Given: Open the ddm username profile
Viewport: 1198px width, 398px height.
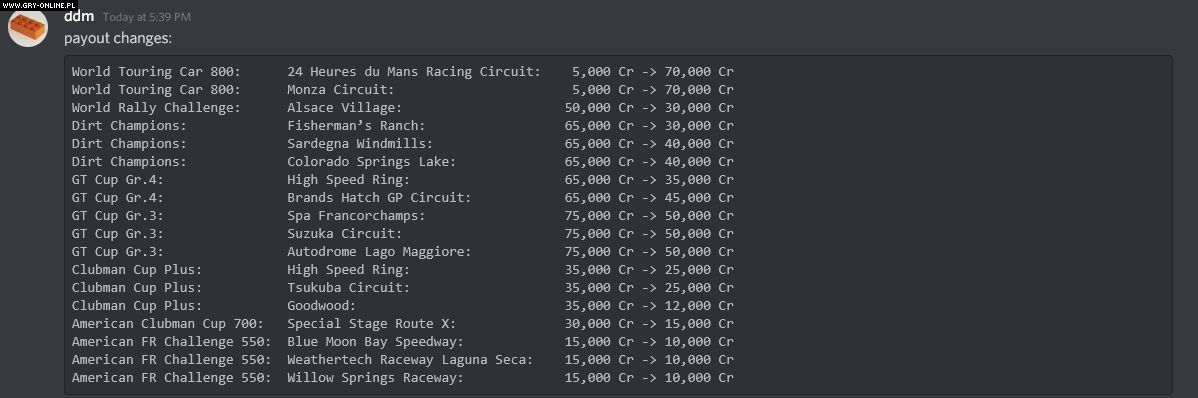Looking at the screenshot, I should coord(79,16).
